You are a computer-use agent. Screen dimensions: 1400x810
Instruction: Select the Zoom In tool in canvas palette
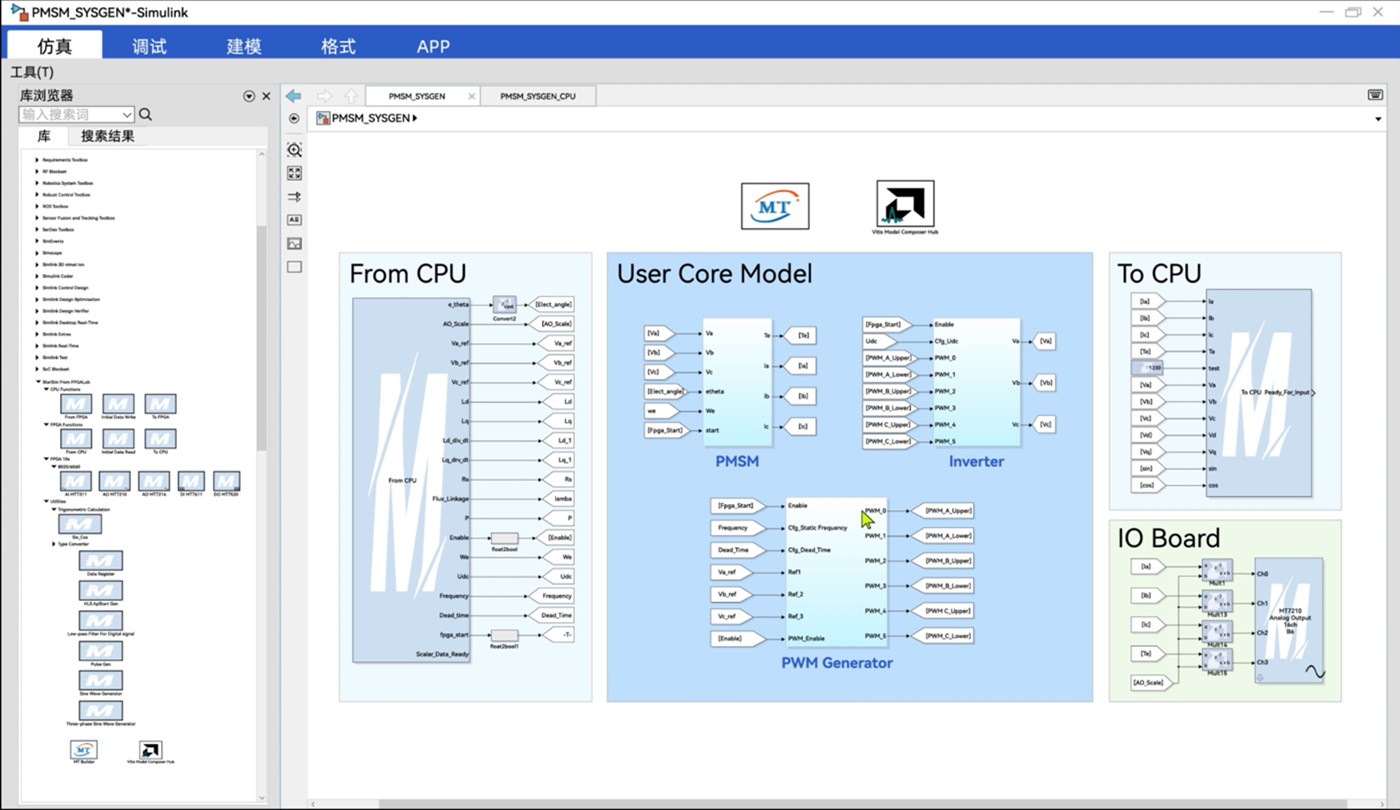tap(294, 150)
